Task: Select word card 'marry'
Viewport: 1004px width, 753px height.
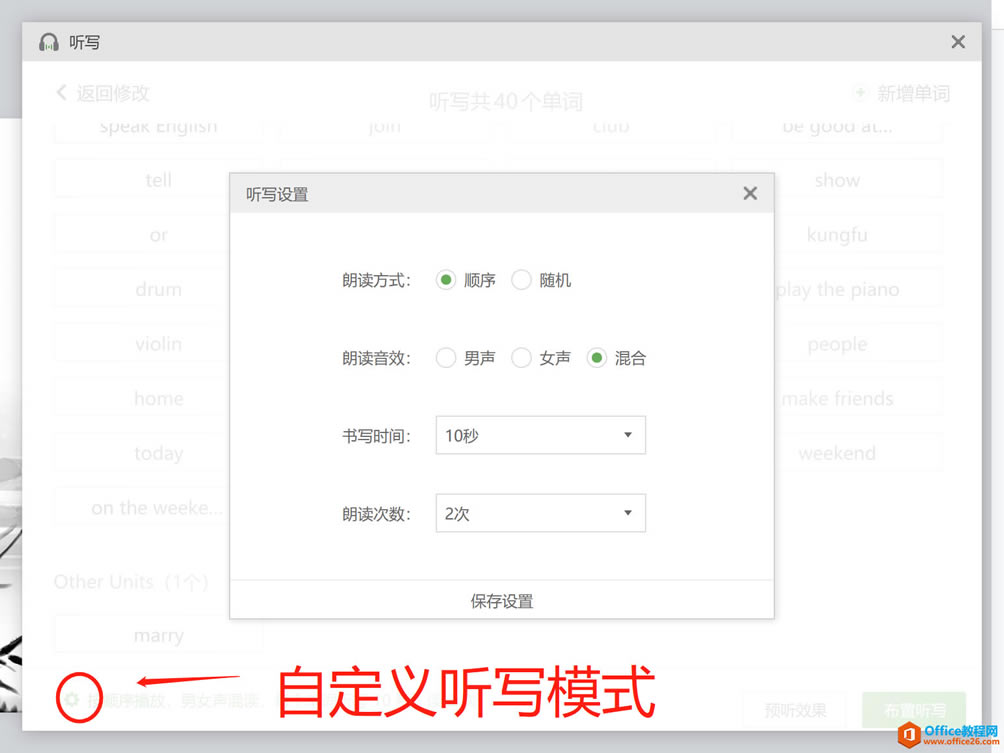Action: pos(159,635)
